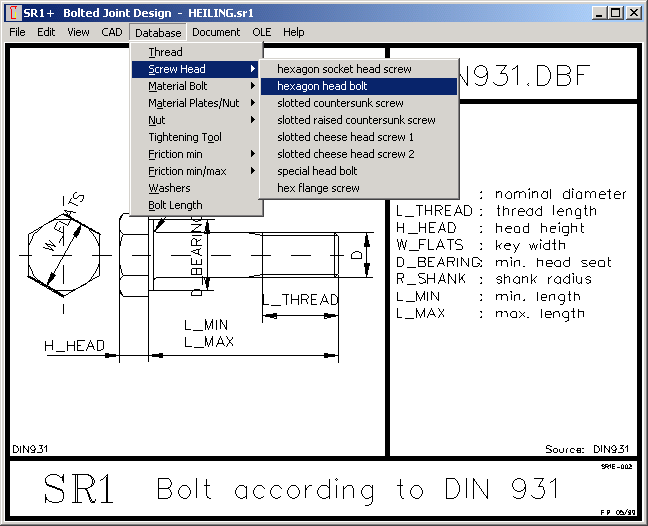
Task: Open the OLE menu
Action: click(x=261, y=32)
